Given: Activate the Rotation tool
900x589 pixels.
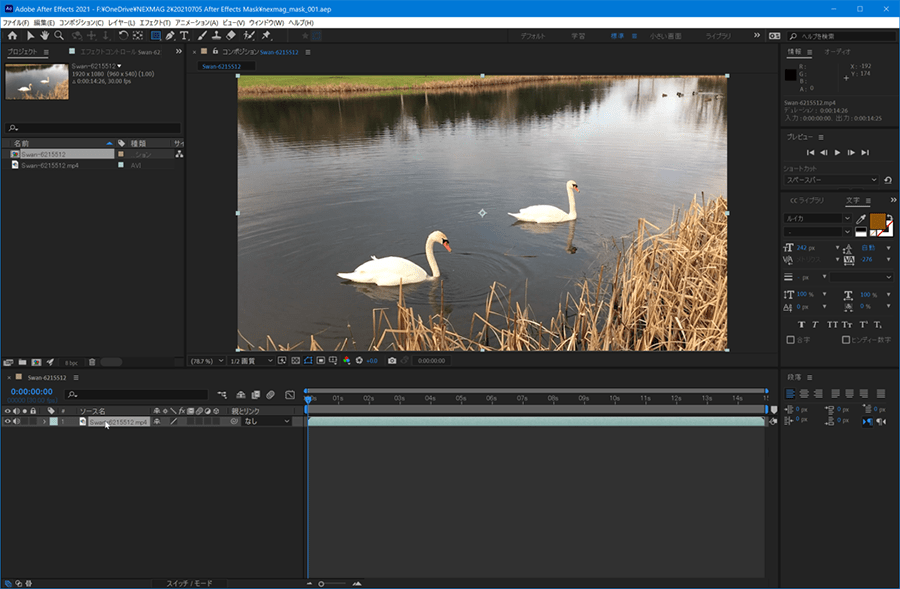Looking at the screenshot, I should click(123, 36).
